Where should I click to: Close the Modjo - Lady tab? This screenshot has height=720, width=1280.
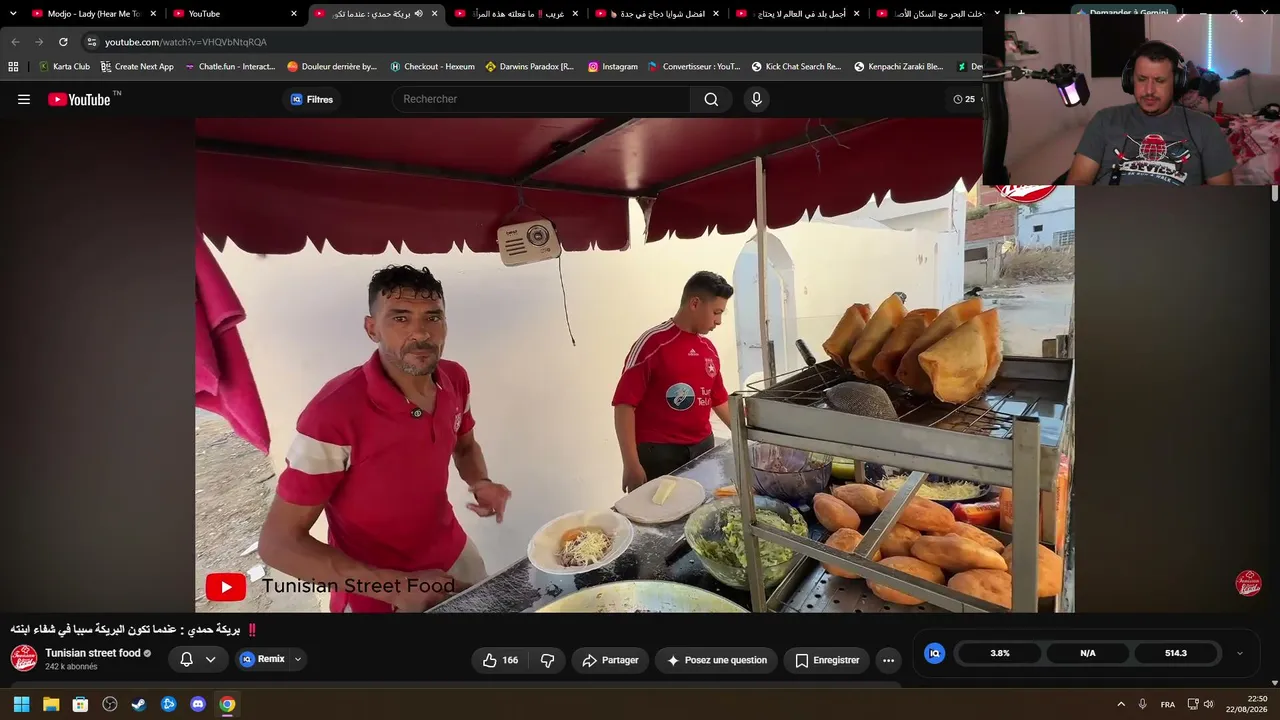(153, 14)
